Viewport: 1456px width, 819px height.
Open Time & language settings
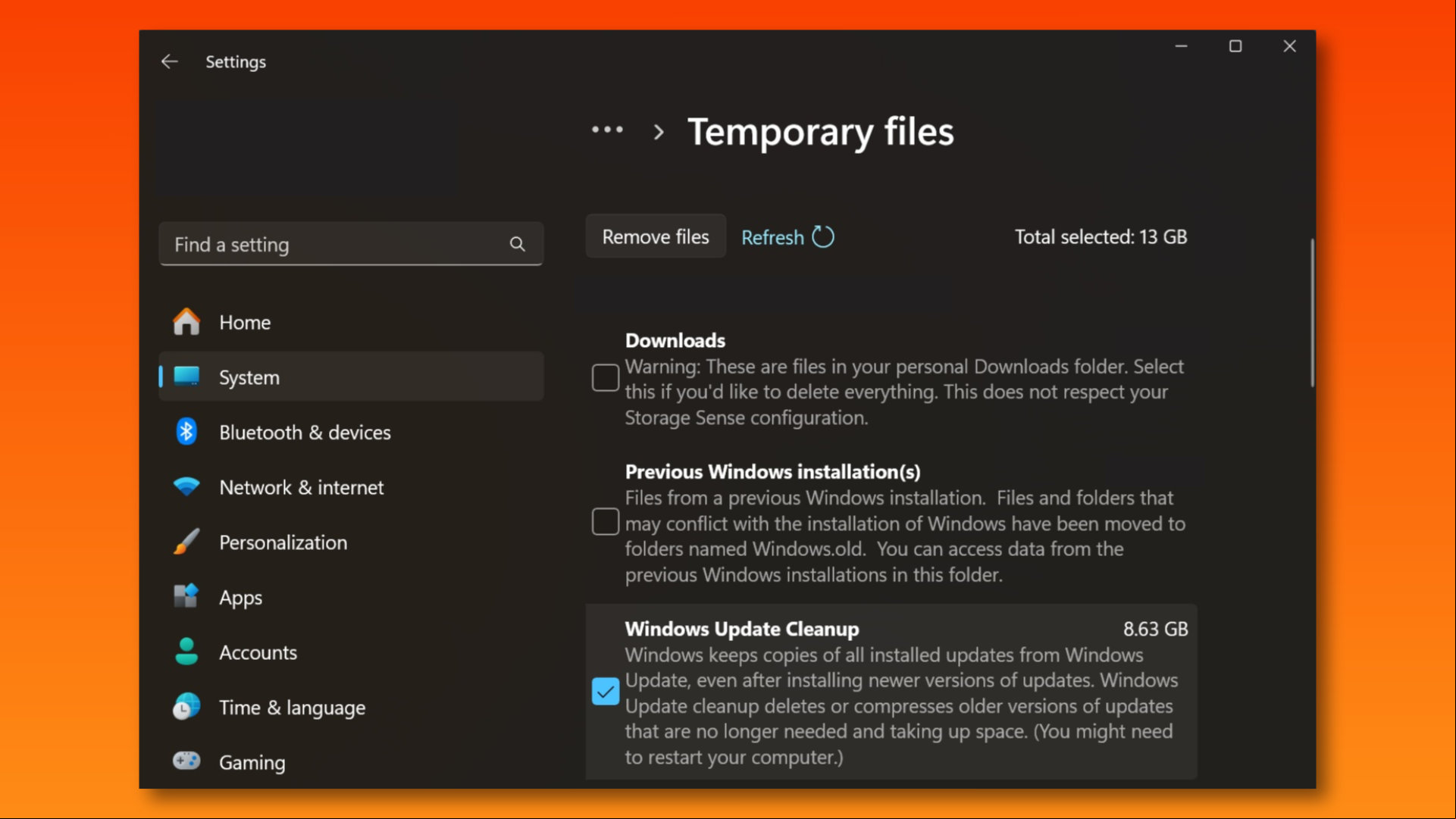[351, 707]
